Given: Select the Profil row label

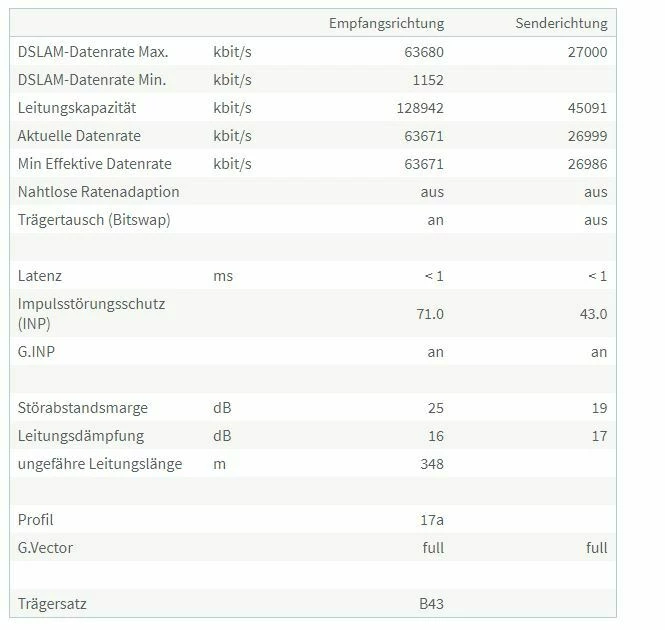Looking at the screenshot, I should 35,520.
